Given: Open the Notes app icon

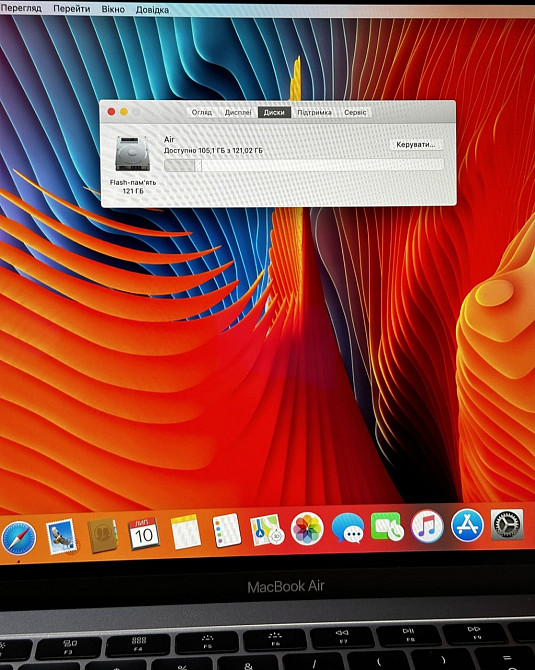Looking at the screenshot, I should [x=185, y=531].
